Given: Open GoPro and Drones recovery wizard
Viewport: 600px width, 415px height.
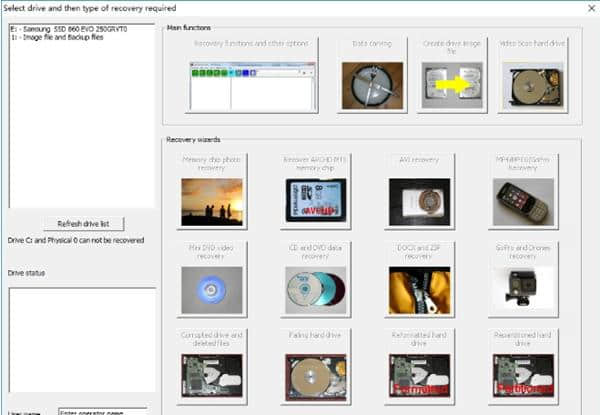Looking at the screenshot, I should tap(523, 280).
